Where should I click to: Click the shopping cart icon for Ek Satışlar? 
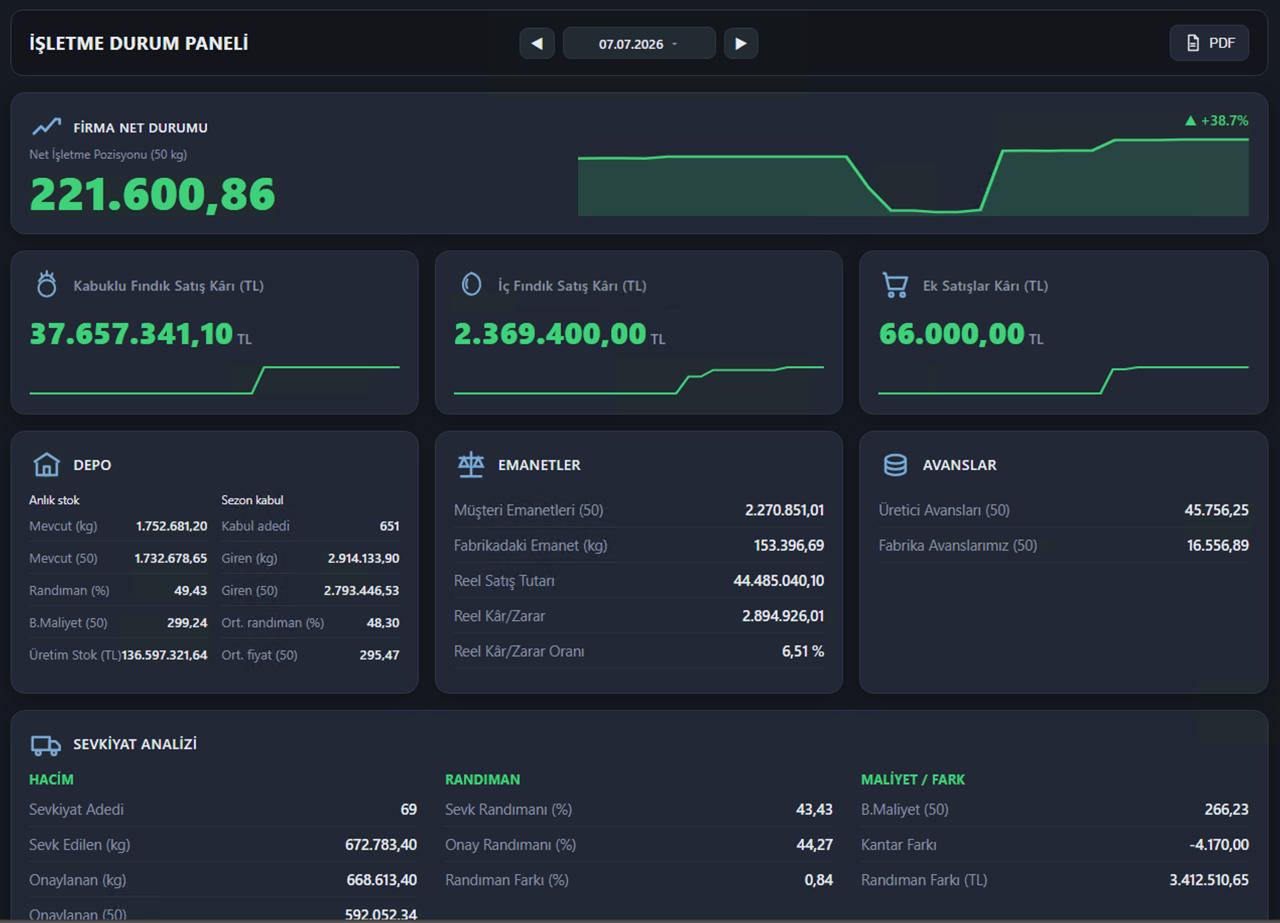pyautogui.click(x=895, y=285)
